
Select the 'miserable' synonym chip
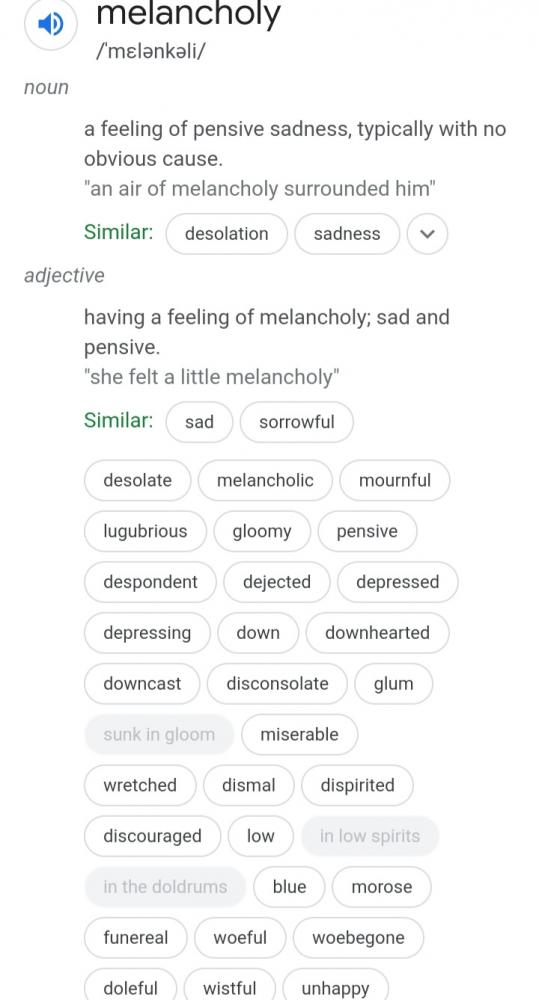[299, 734]
